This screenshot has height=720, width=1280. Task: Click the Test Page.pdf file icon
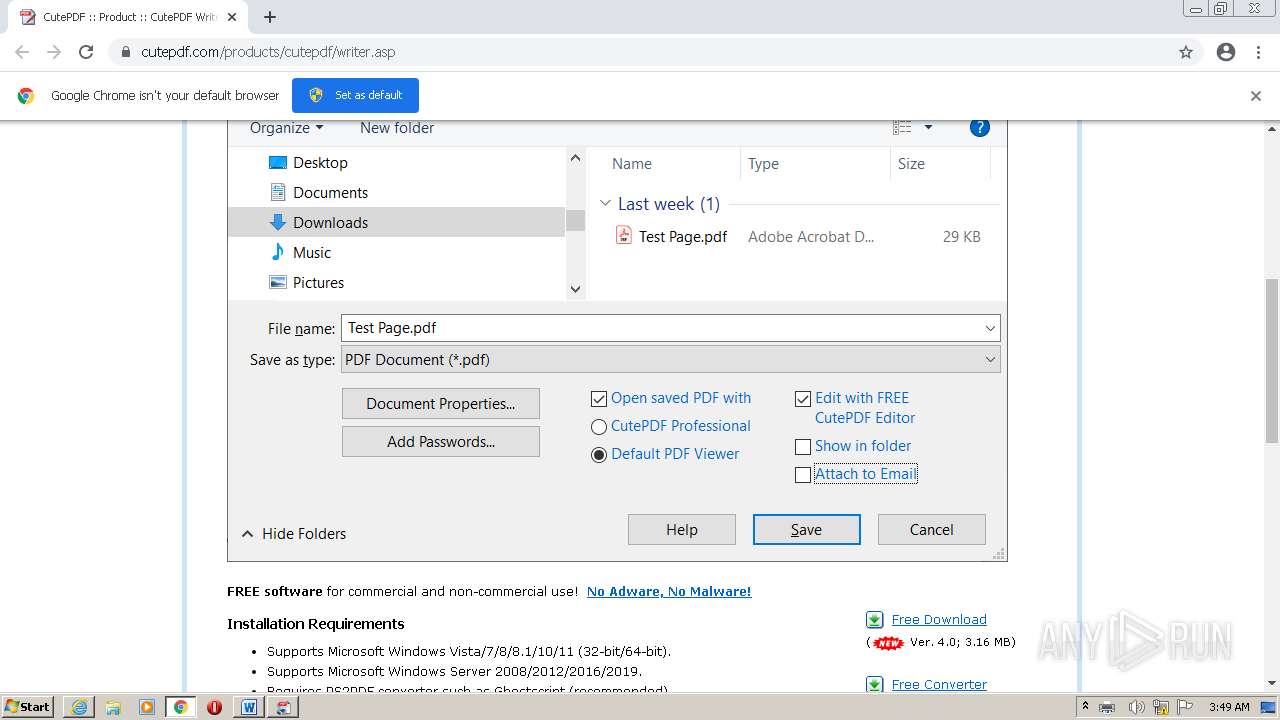[x=624, y=236]
